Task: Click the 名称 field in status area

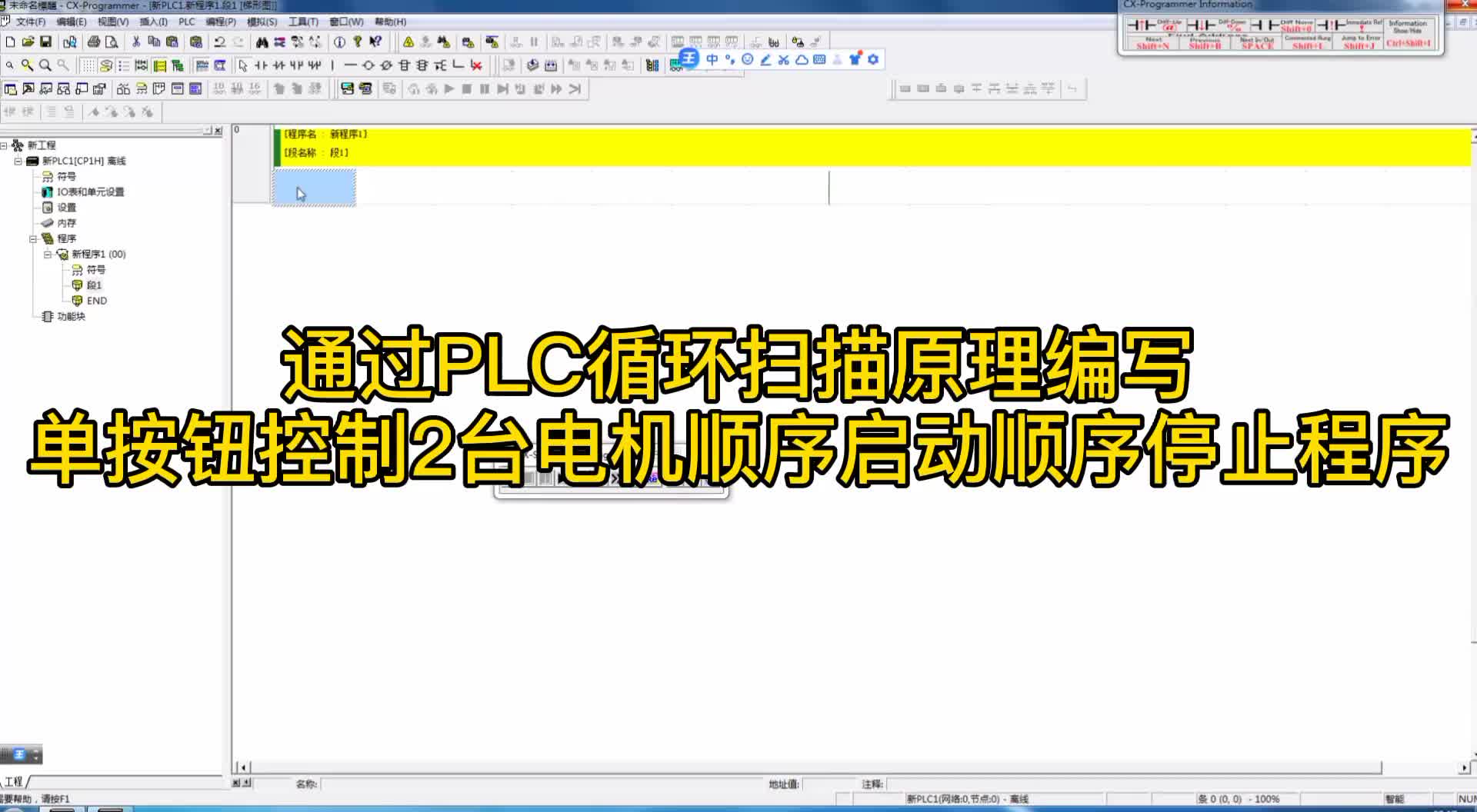Action: point(542,784)
